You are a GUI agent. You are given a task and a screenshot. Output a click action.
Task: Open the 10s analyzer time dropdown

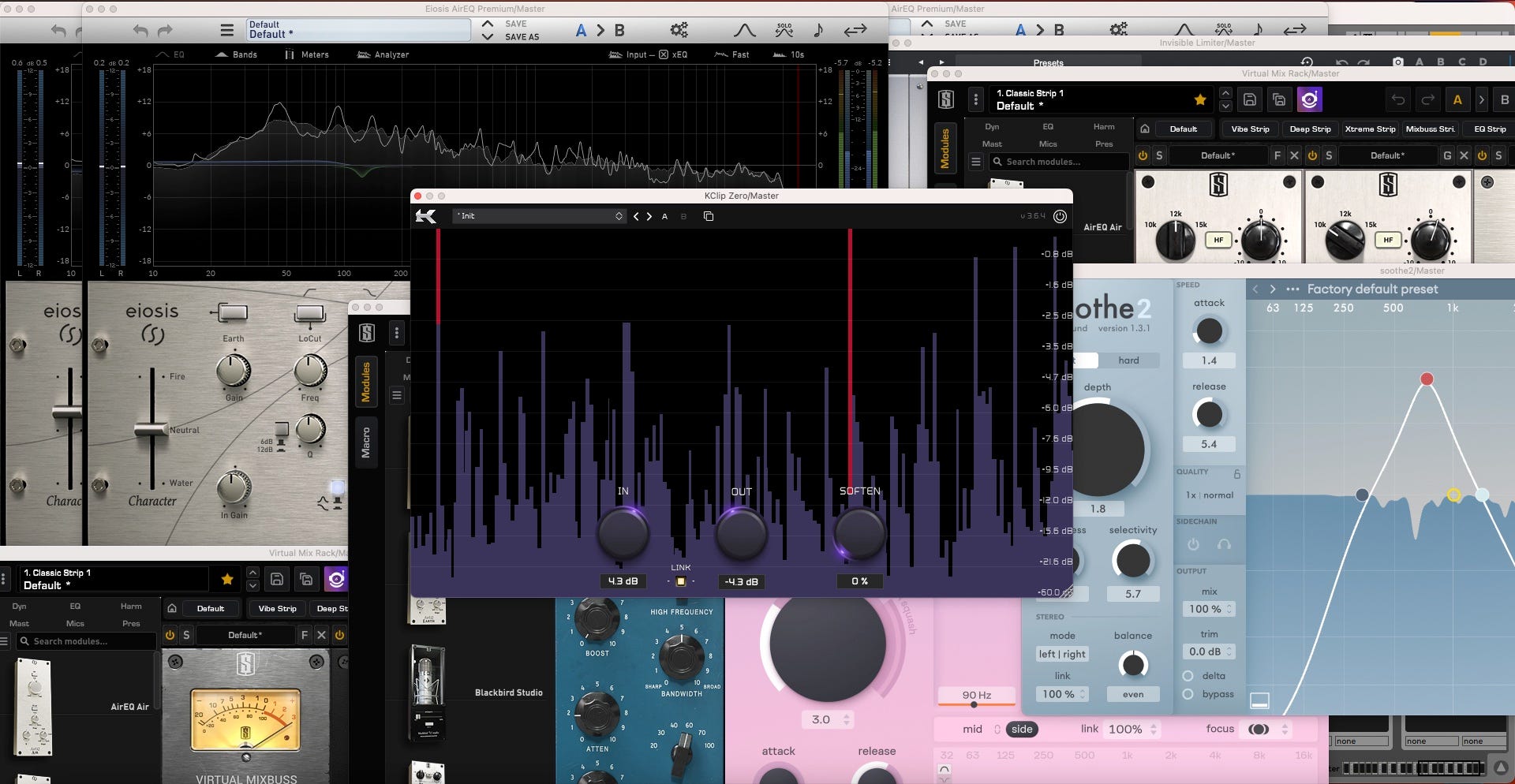click(789, 54)
